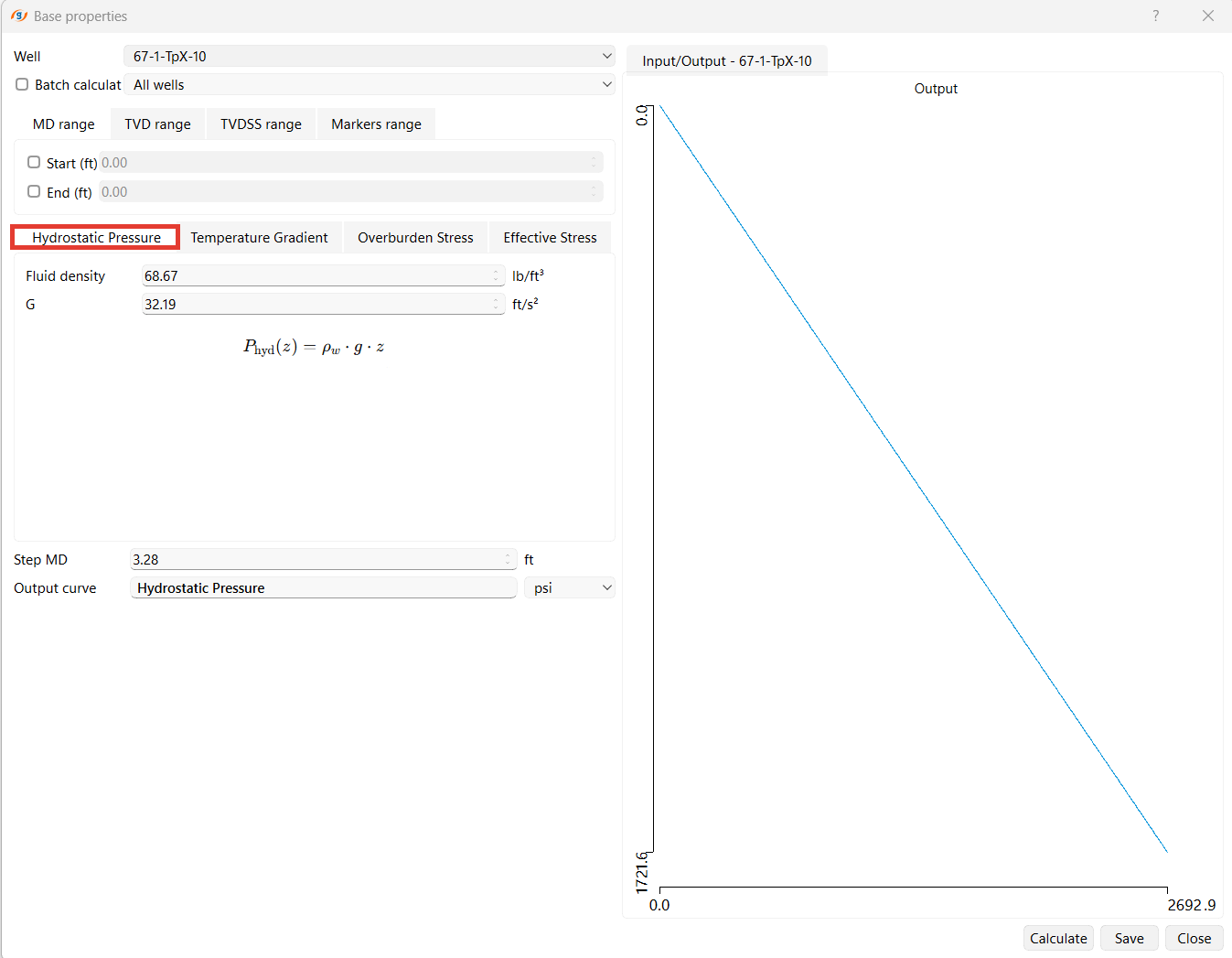Click the Fluid density spinner arrows
This screenshot has height=958, width=1232.
point(497,275)
